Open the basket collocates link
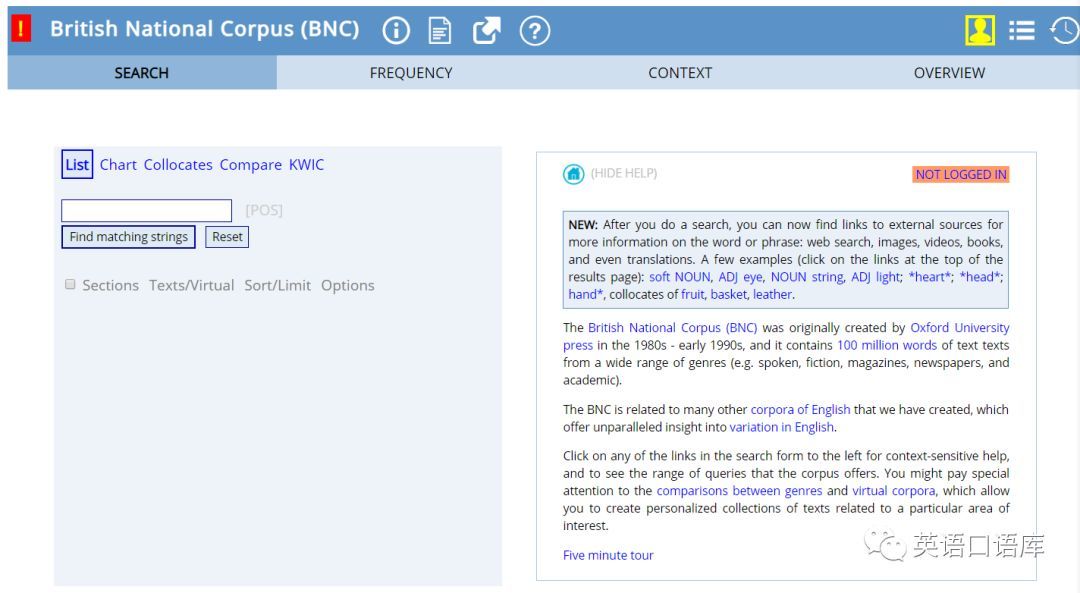Image resolution: width=1080 pixels, height=593 pixels. [729, 295]
